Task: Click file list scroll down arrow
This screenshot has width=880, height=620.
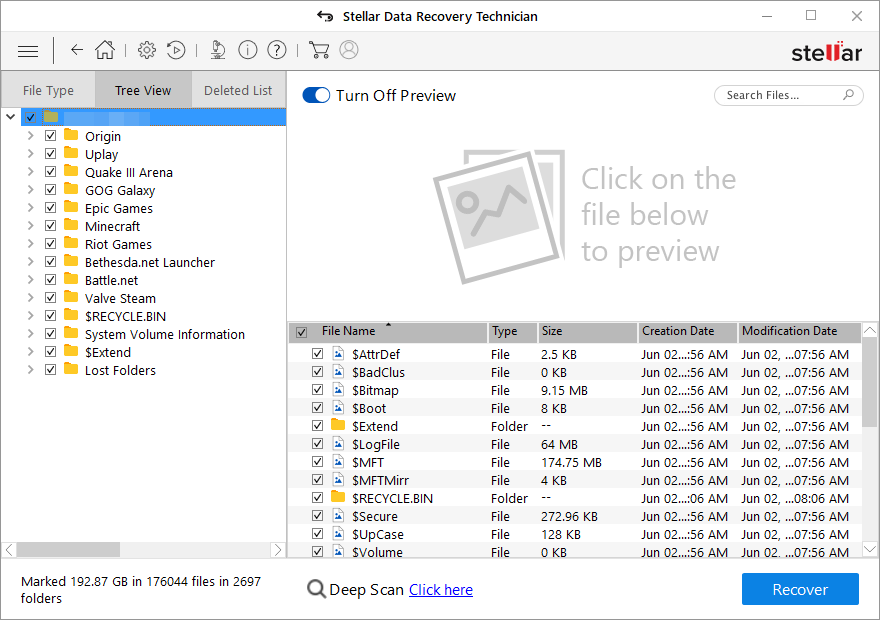Action: [x=869, y=549]
